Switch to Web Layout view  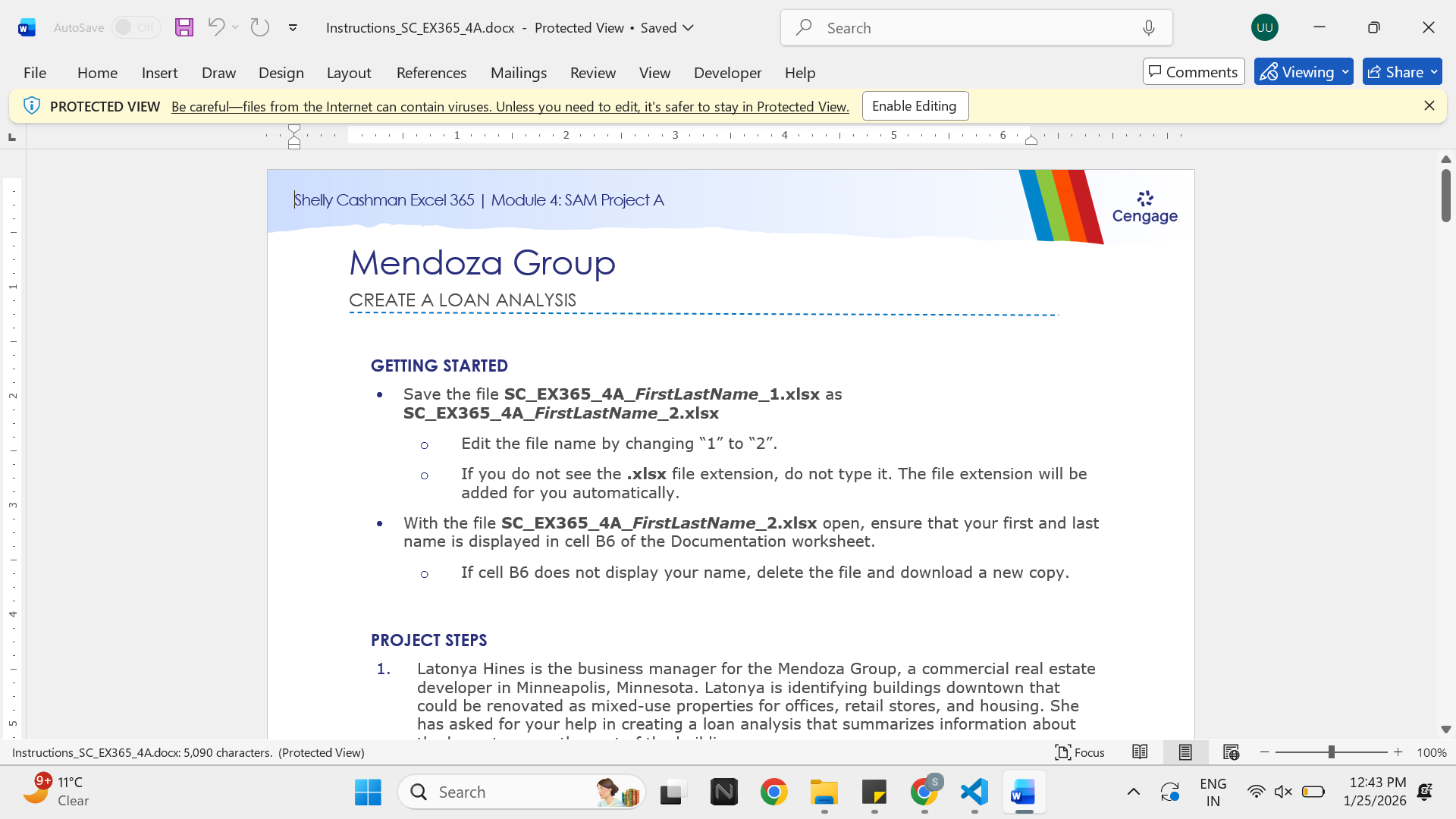pyautogui.click(x=1231, y=752)
